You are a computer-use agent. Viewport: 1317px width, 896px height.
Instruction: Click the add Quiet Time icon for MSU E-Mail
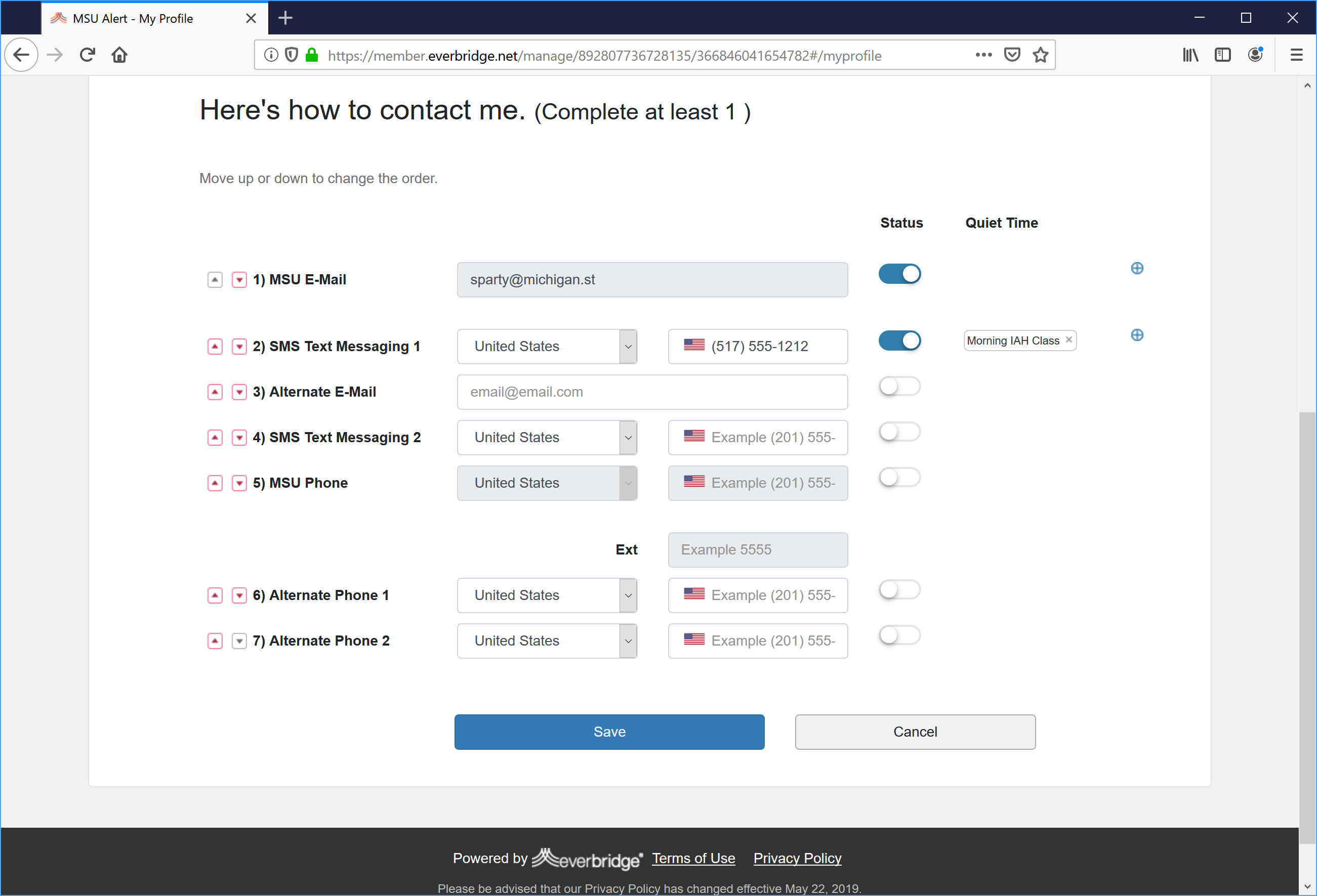click(1137, 267)
